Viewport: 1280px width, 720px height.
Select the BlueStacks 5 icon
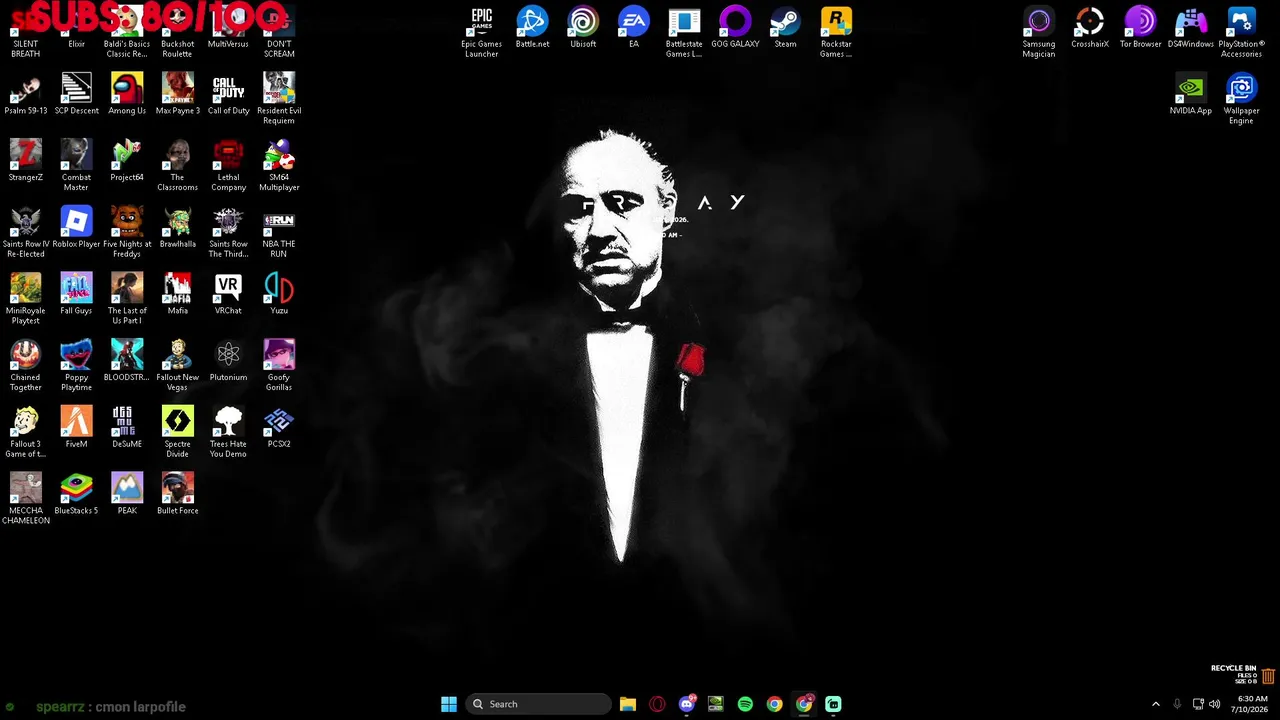pyautogui.click(x=76, y=495)
